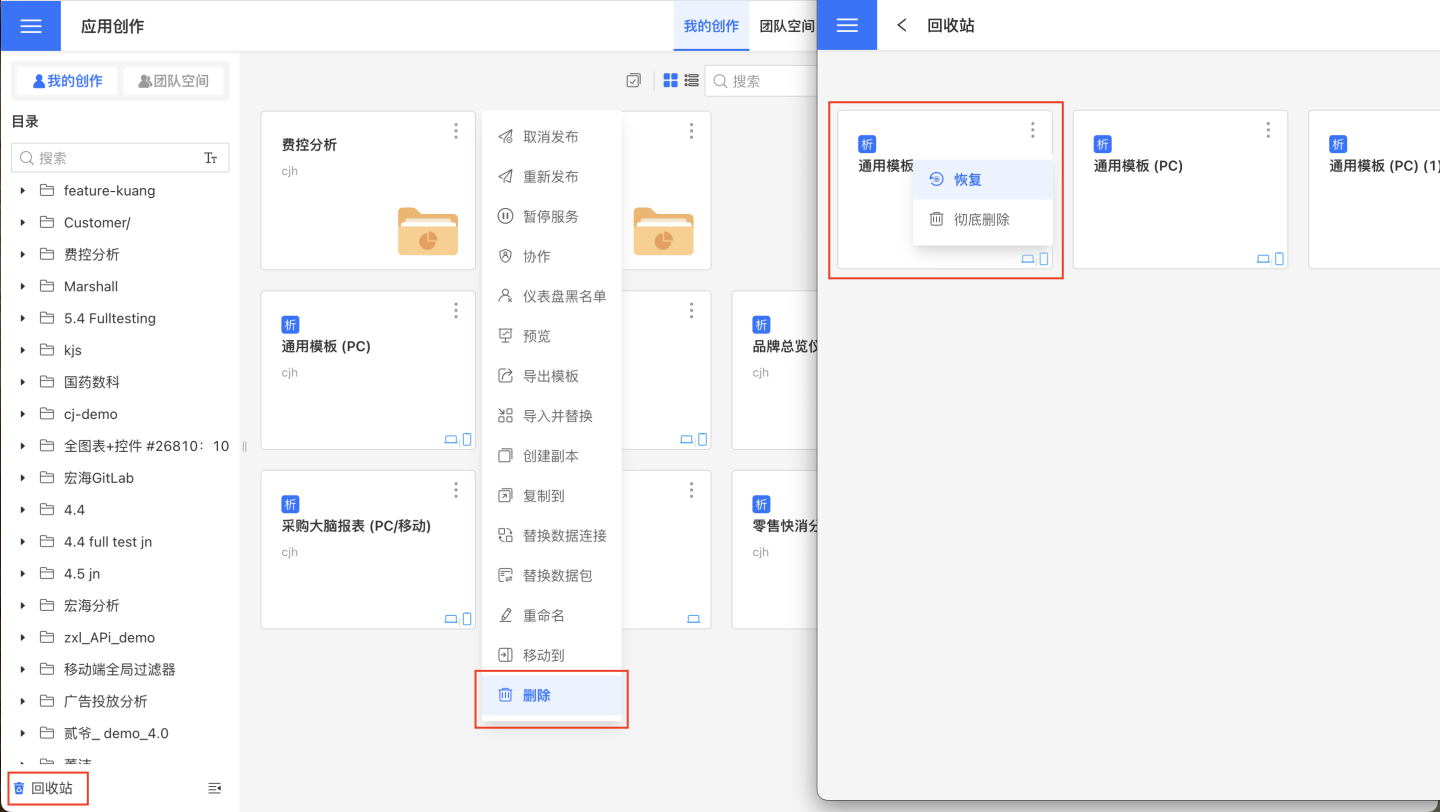1440x812 pixels.
Task: Open three-dot menu on 采购大脑报表 card
Action: click(456, 490)
